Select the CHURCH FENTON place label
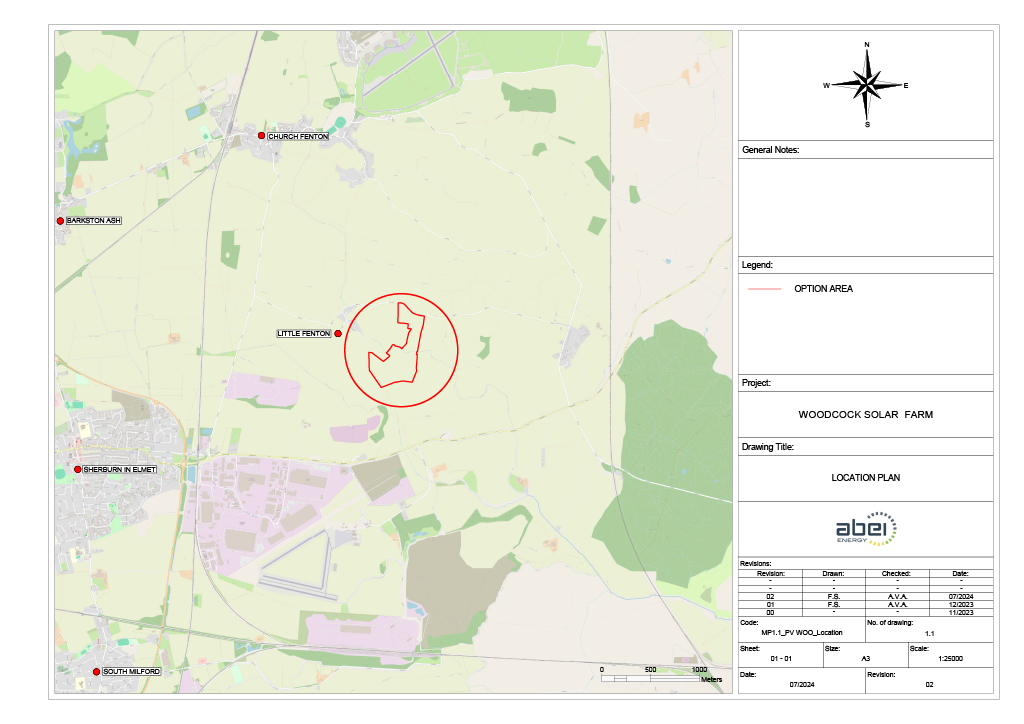Screen dimensions: 1024x724 click(298, 136)
